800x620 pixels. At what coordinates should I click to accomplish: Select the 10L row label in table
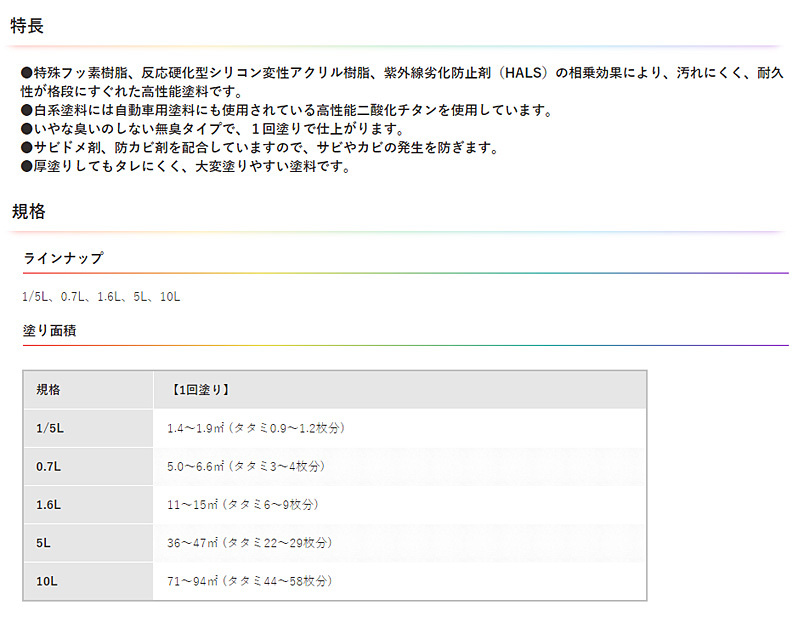click(x=47, y=580)
